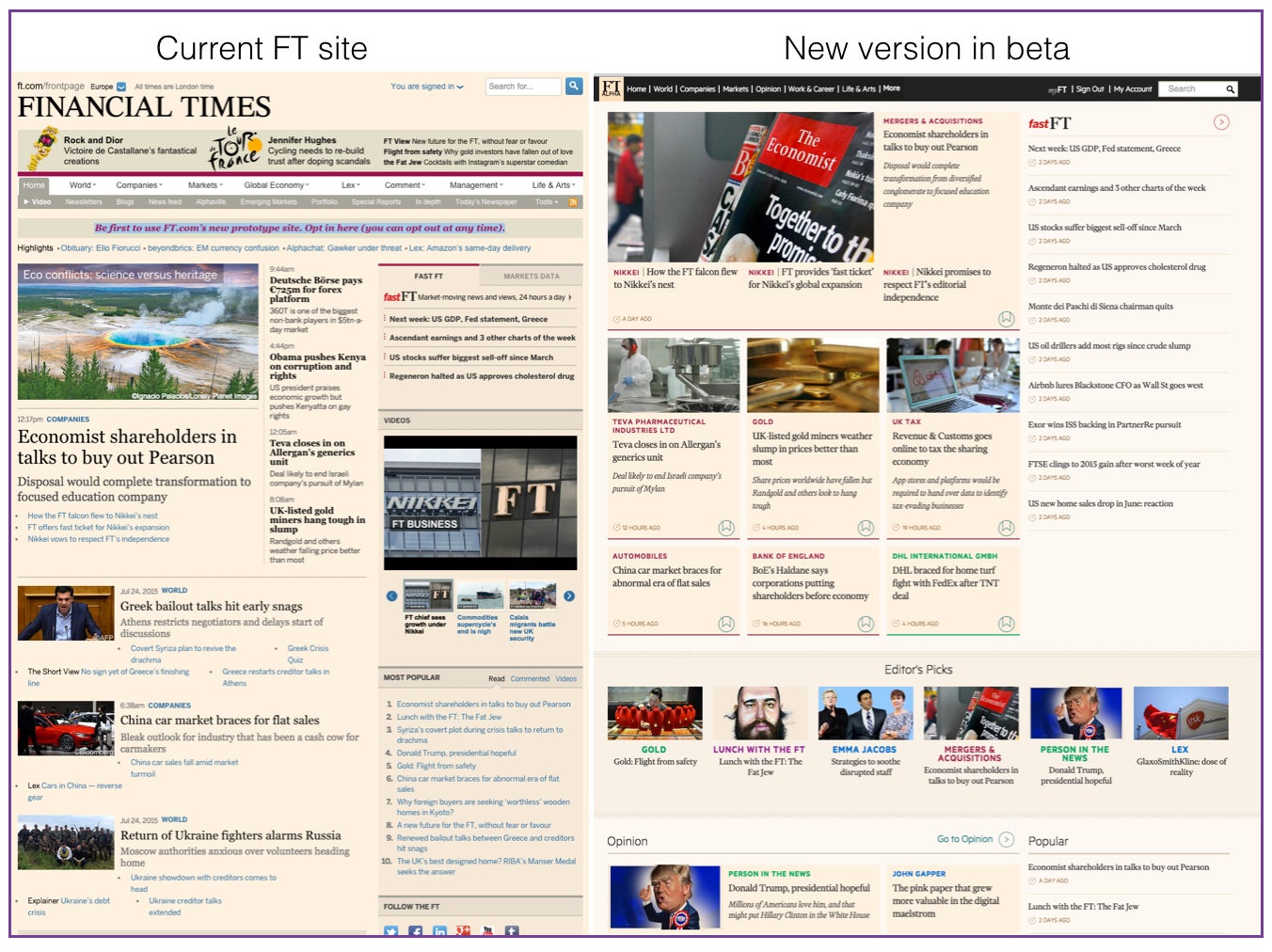Click Today's Newspaper in grey sub-navigation
The image size is (1272, 952).
[x=486, y=201]
